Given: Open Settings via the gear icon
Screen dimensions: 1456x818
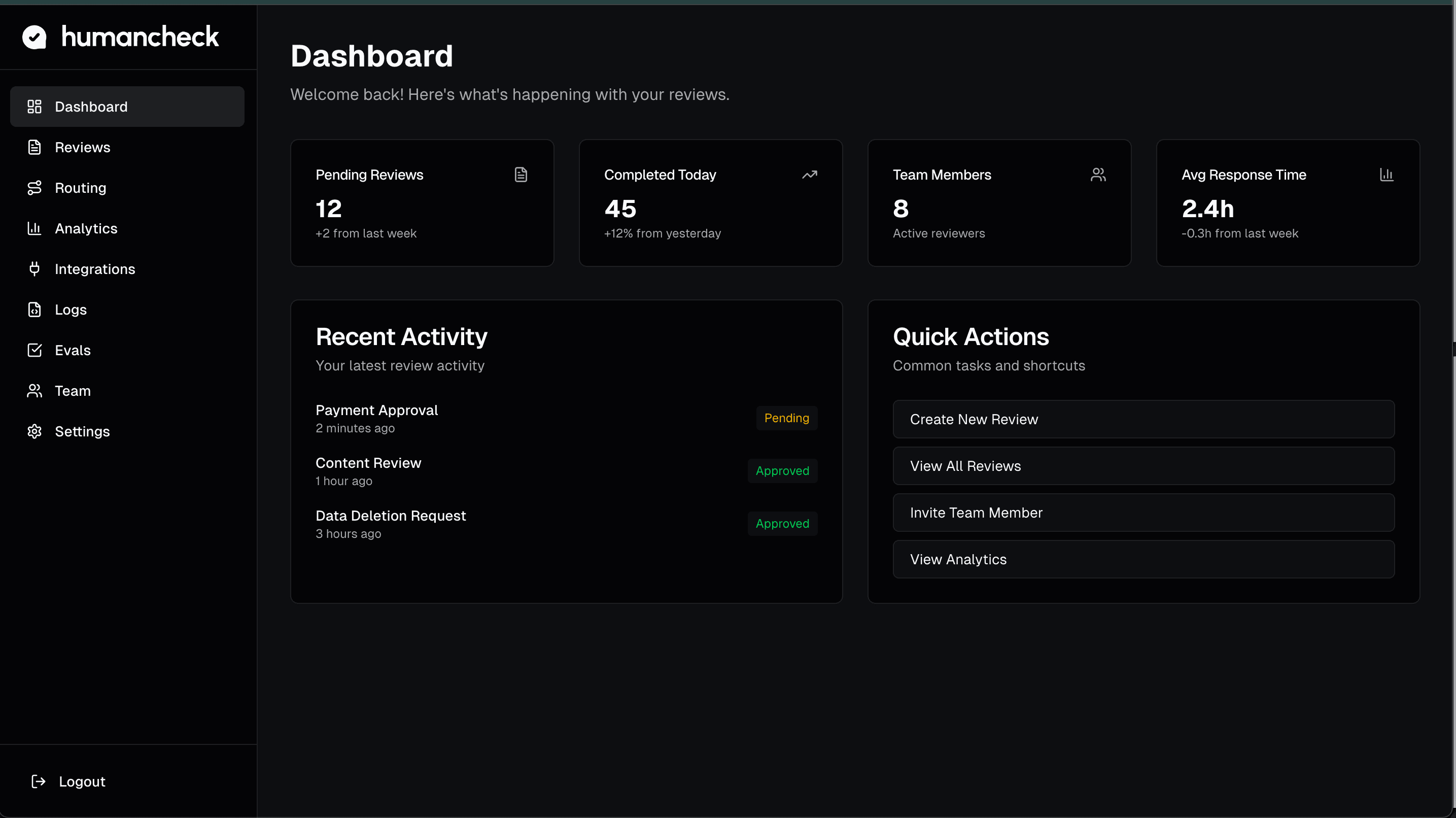Looking at the screenshot, I should point(34,431).
